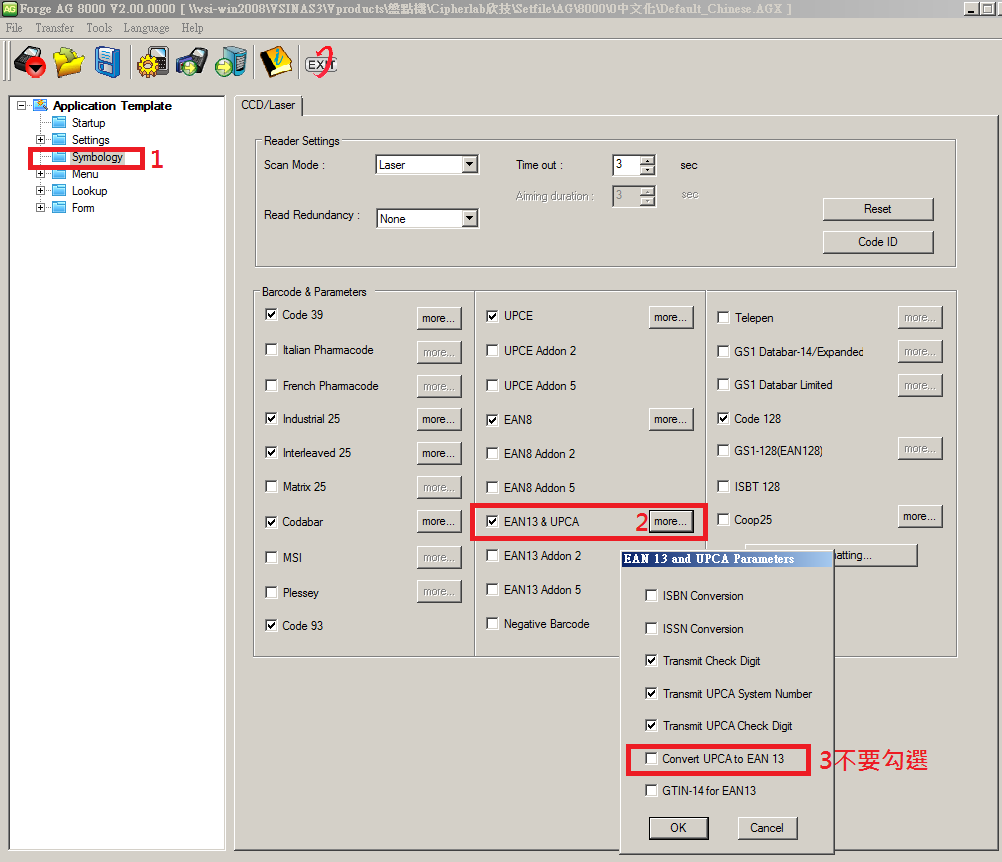Select the CCD/Laser tab
The width and height of the screenshot is (1002, 862).
click(268, 105)
